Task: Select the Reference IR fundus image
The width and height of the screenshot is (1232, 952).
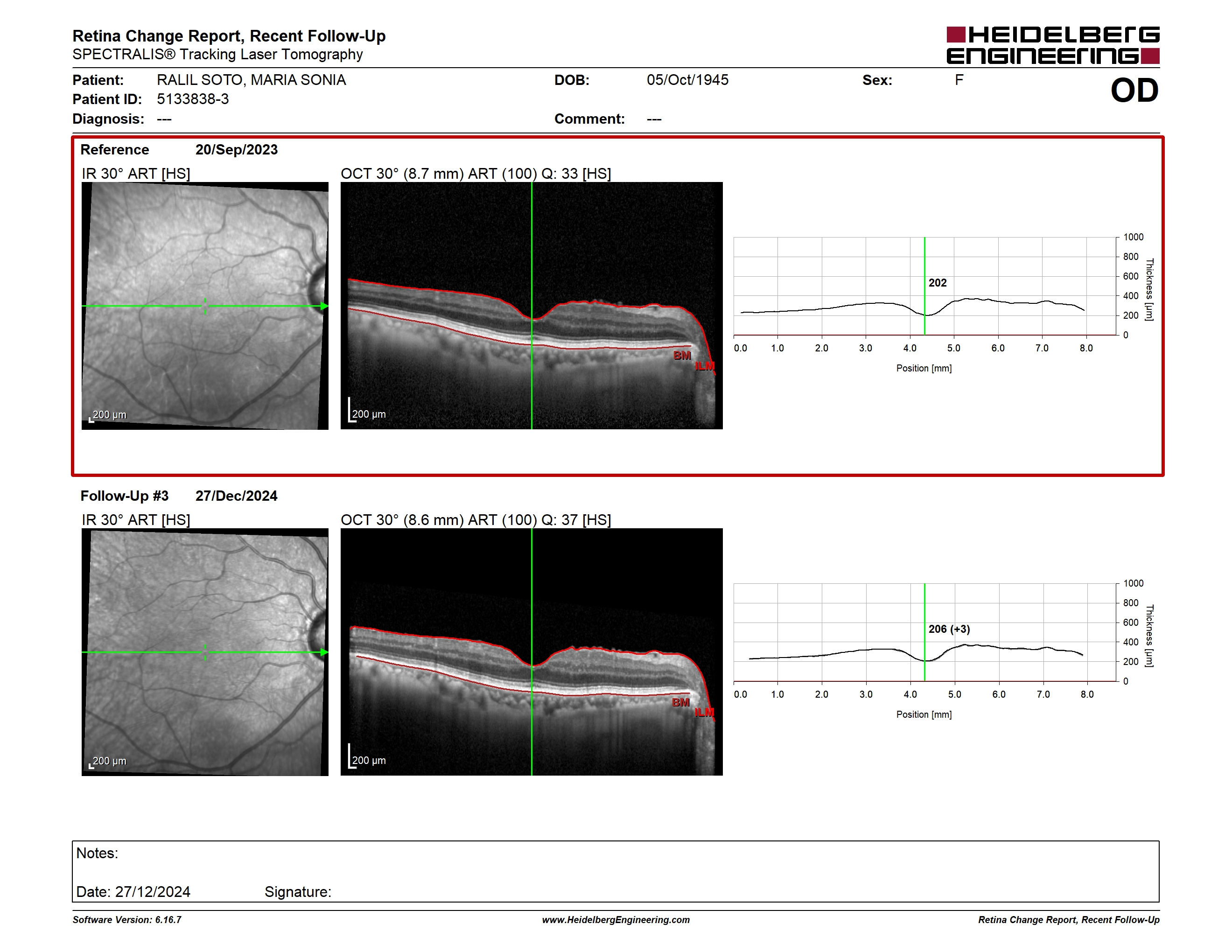Action: tap(205, 306)
